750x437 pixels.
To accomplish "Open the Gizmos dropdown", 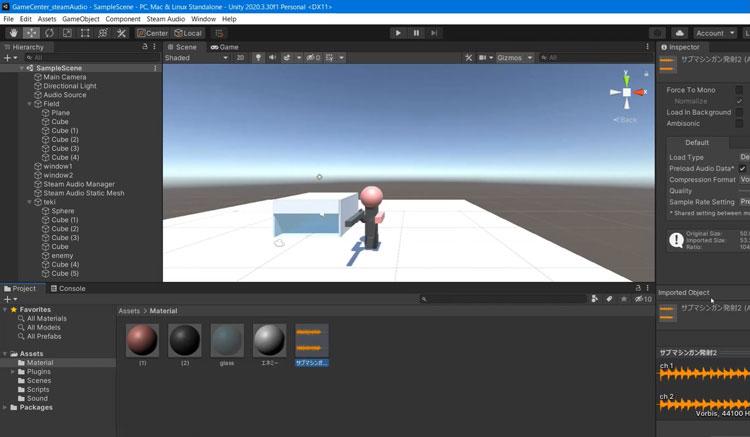I will pos(512,58).
